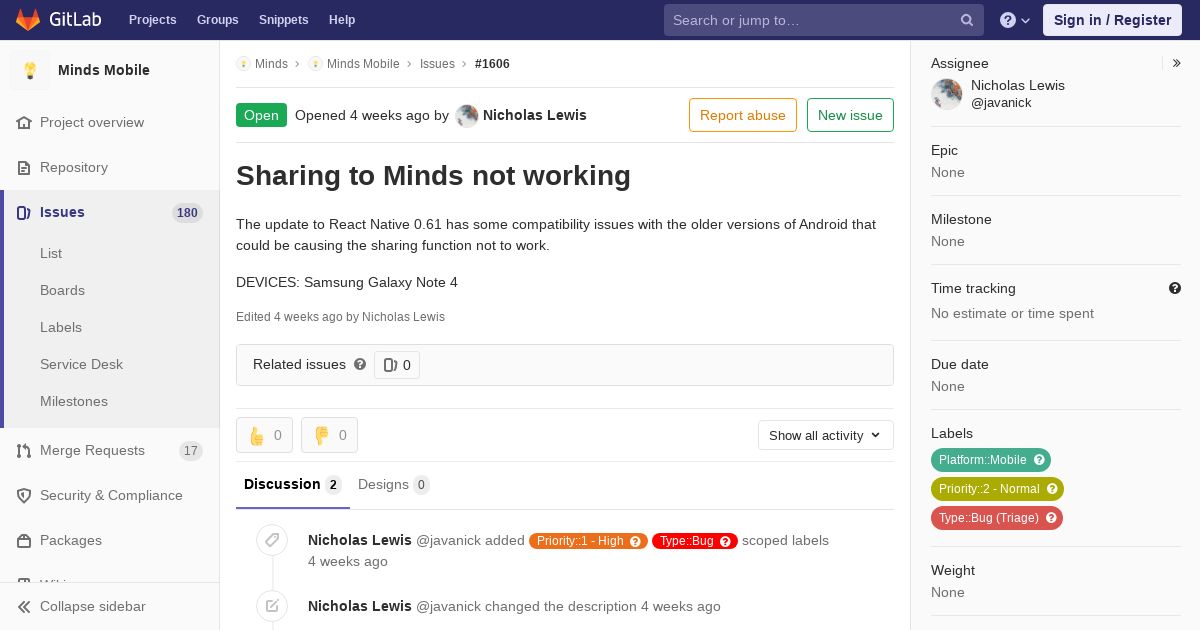Click the Platform::Mobile help icon
Screen dimensions: 1200x630
(1040, 460)
